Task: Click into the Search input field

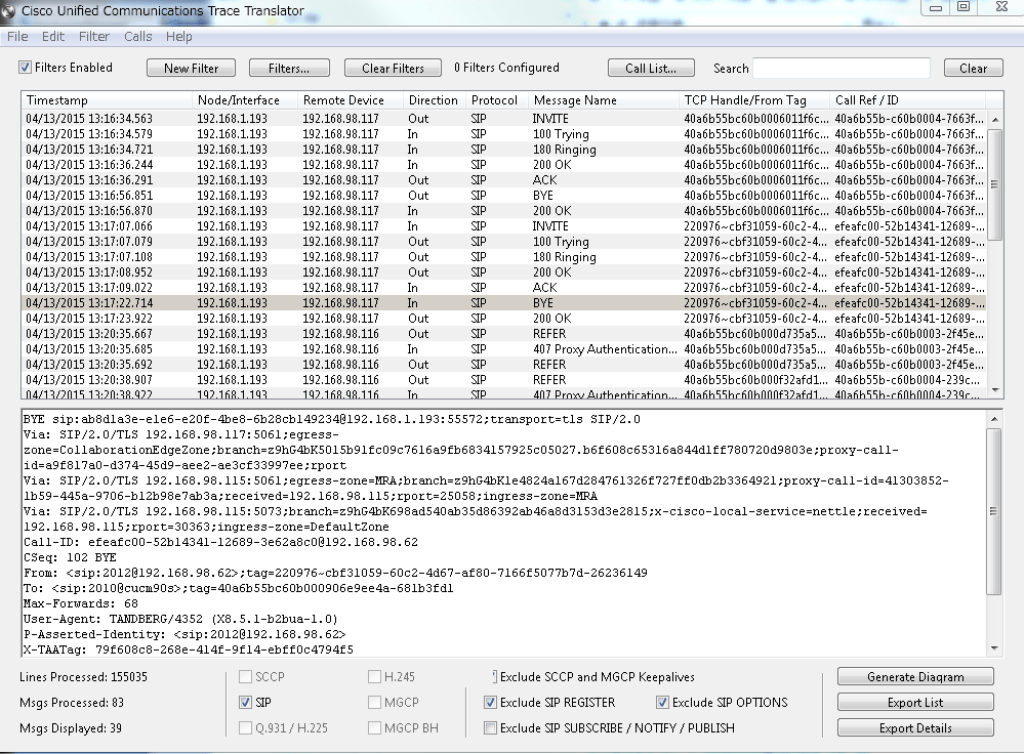Action: tap(842, 68)
